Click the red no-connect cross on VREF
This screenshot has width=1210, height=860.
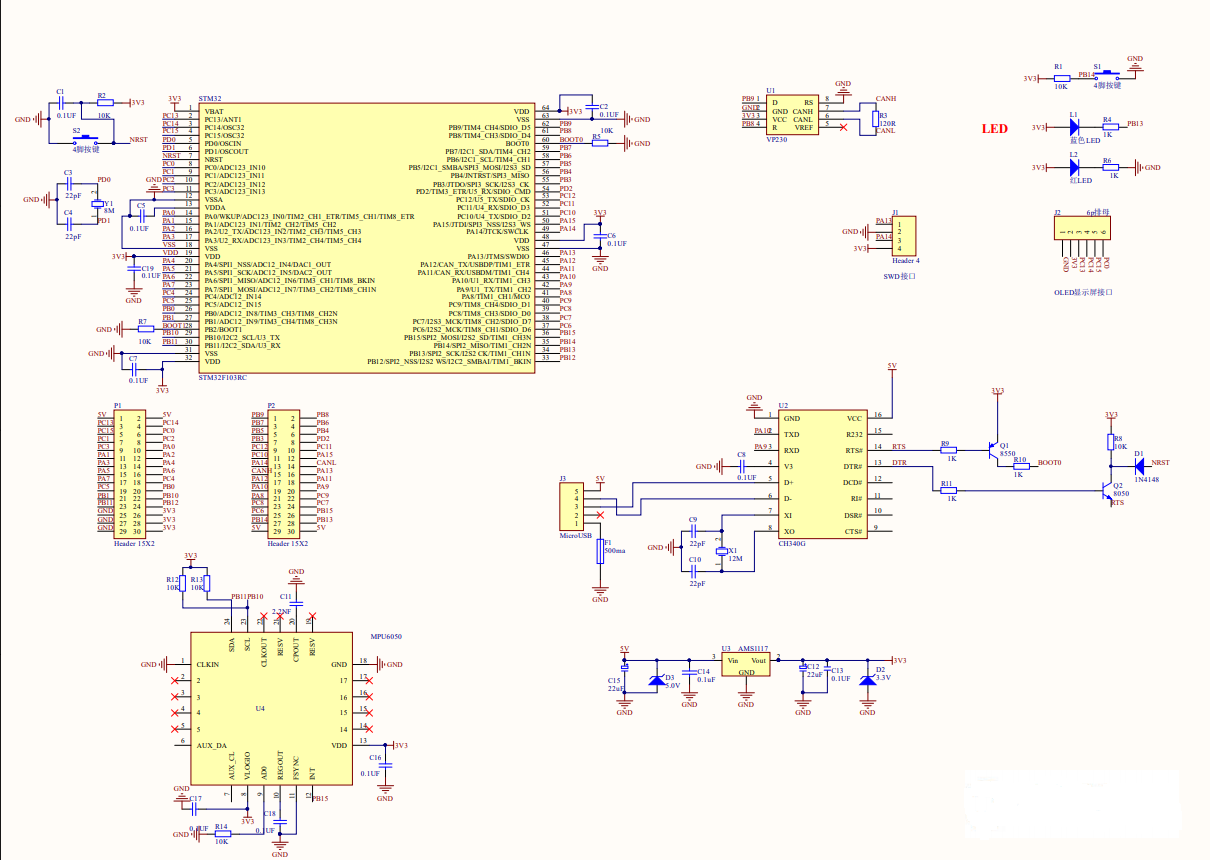844,128
